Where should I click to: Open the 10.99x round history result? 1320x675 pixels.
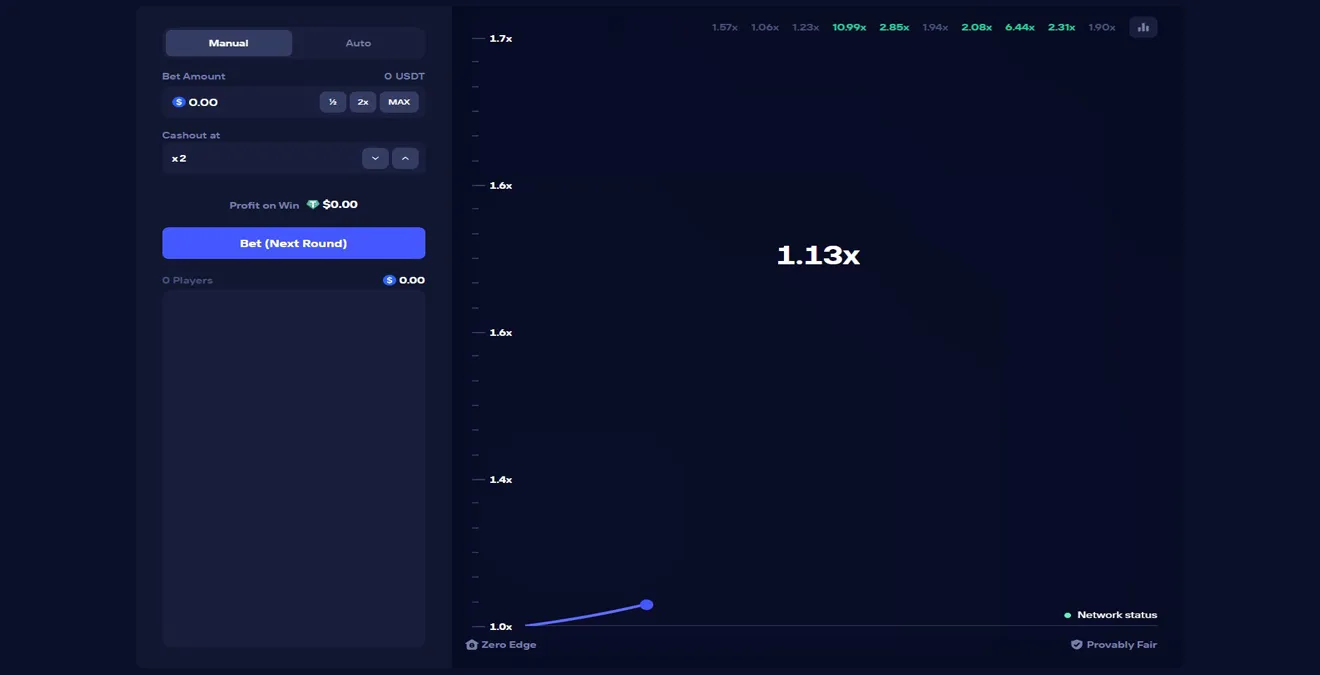pos(849,27)
